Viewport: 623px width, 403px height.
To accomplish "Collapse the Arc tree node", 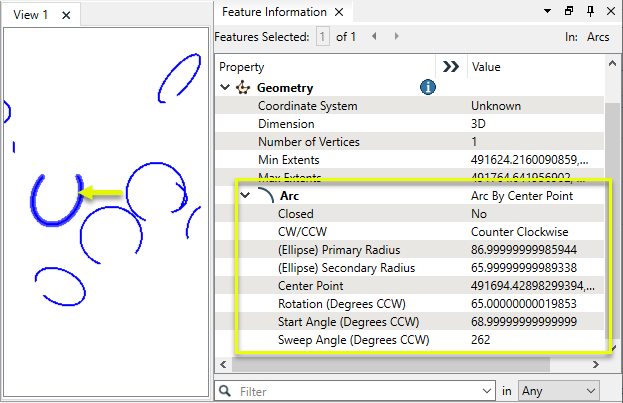I will (245, 195).
